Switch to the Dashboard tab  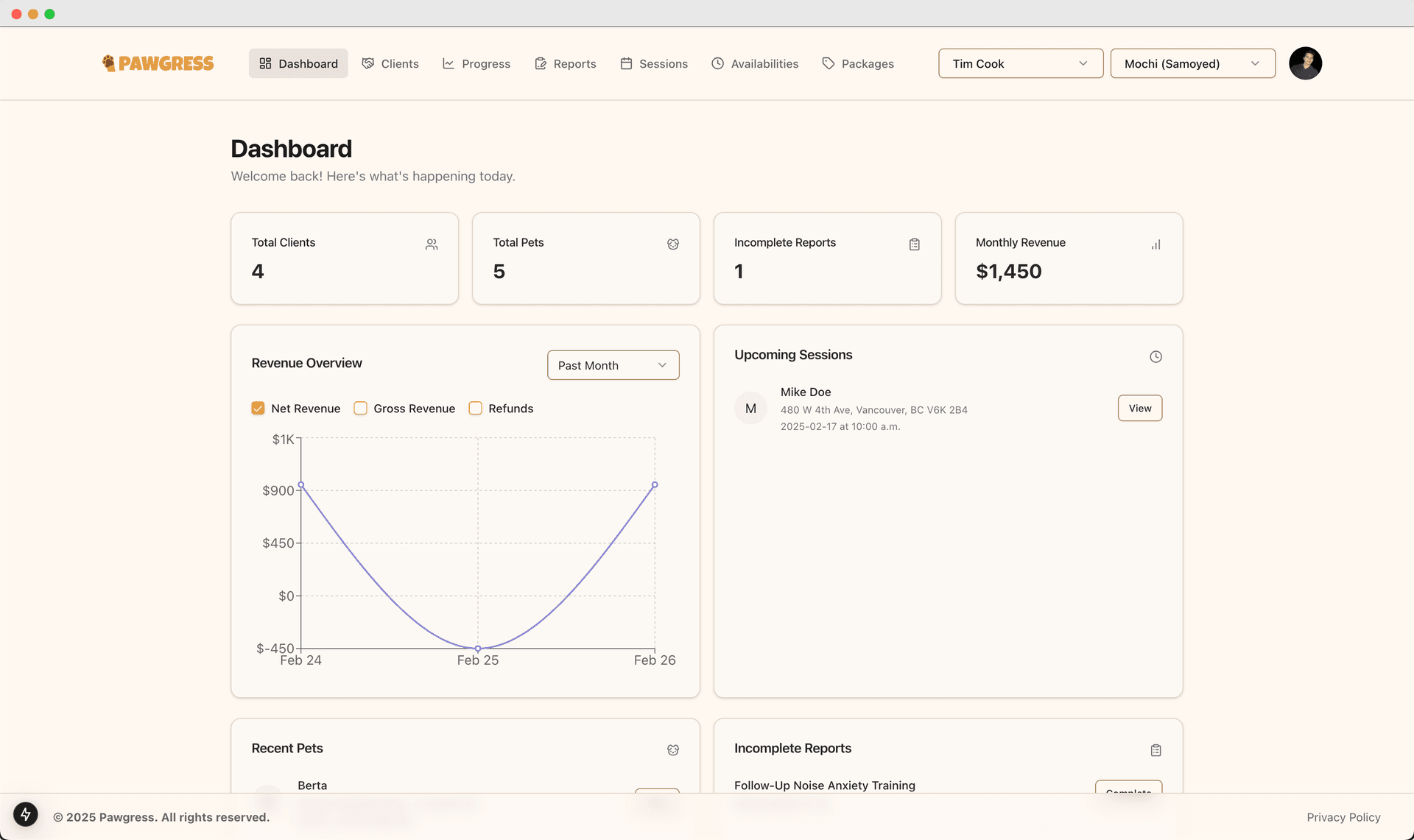(298, 63)
